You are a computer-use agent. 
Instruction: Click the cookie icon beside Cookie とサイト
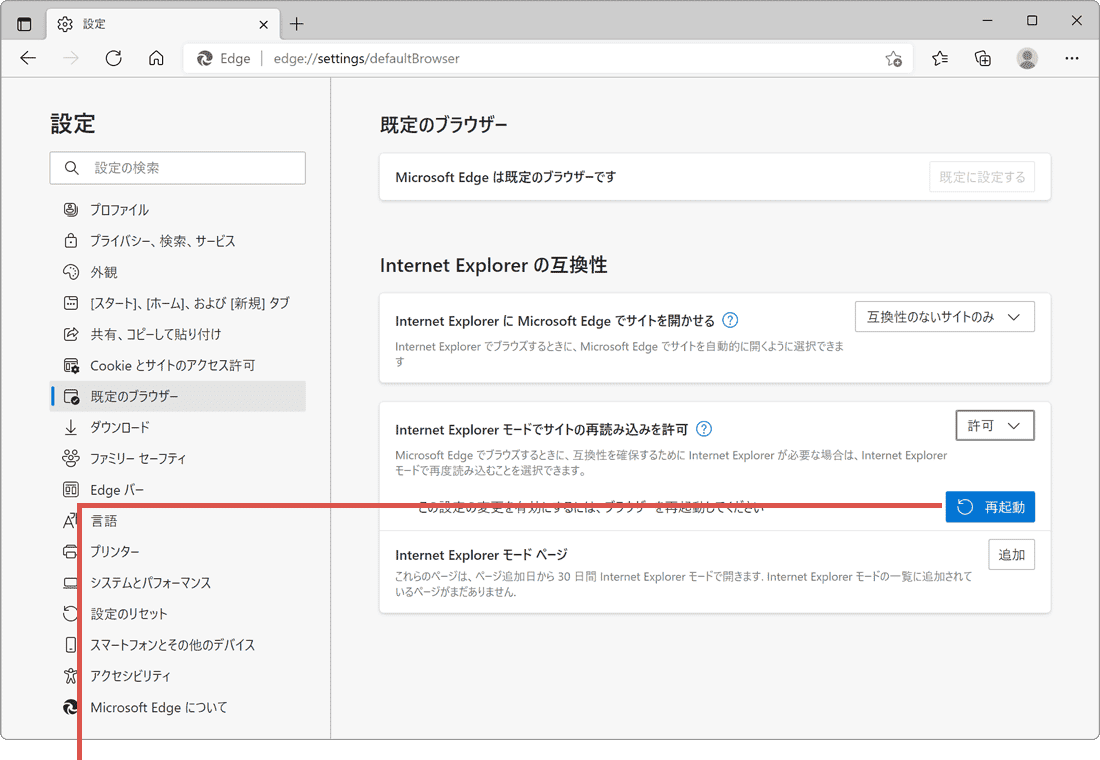71,365
